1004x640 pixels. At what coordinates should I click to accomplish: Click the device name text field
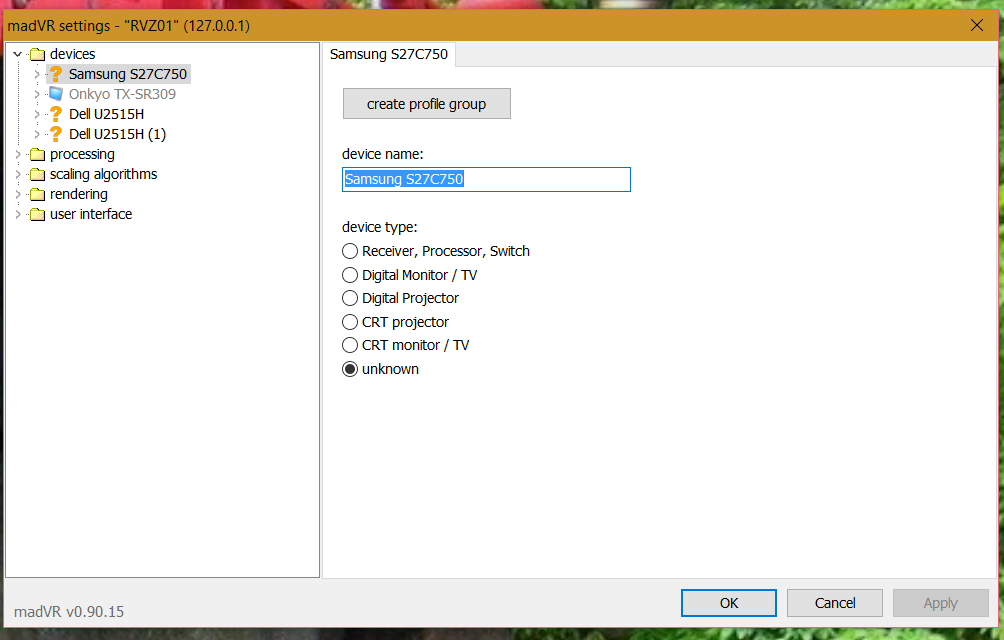click(x=486, y=179)
